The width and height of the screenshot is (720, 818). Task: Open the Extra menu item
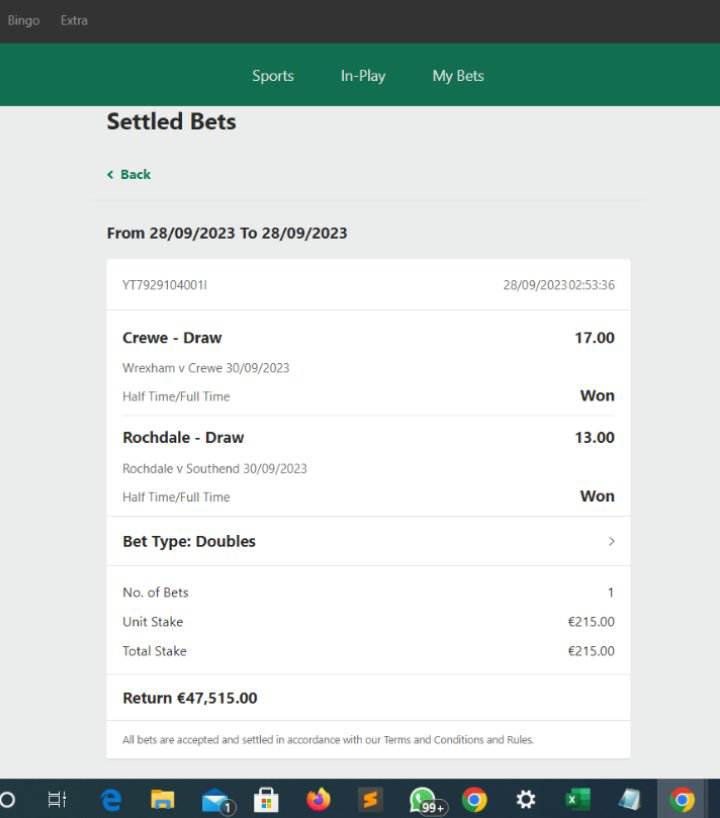[x=74, y=20]
